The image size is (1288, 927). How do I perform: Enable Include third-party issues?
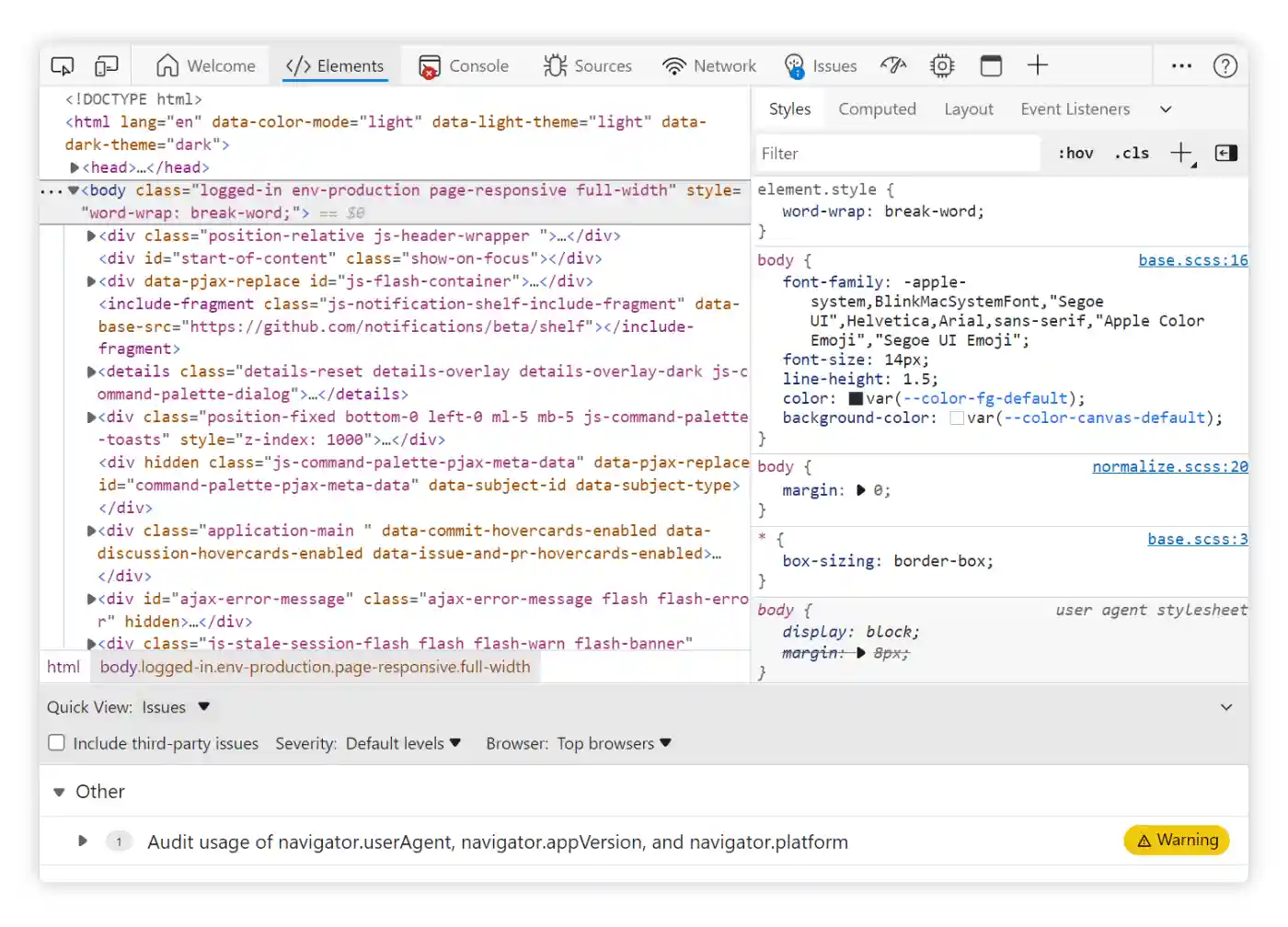pos(56,742)
